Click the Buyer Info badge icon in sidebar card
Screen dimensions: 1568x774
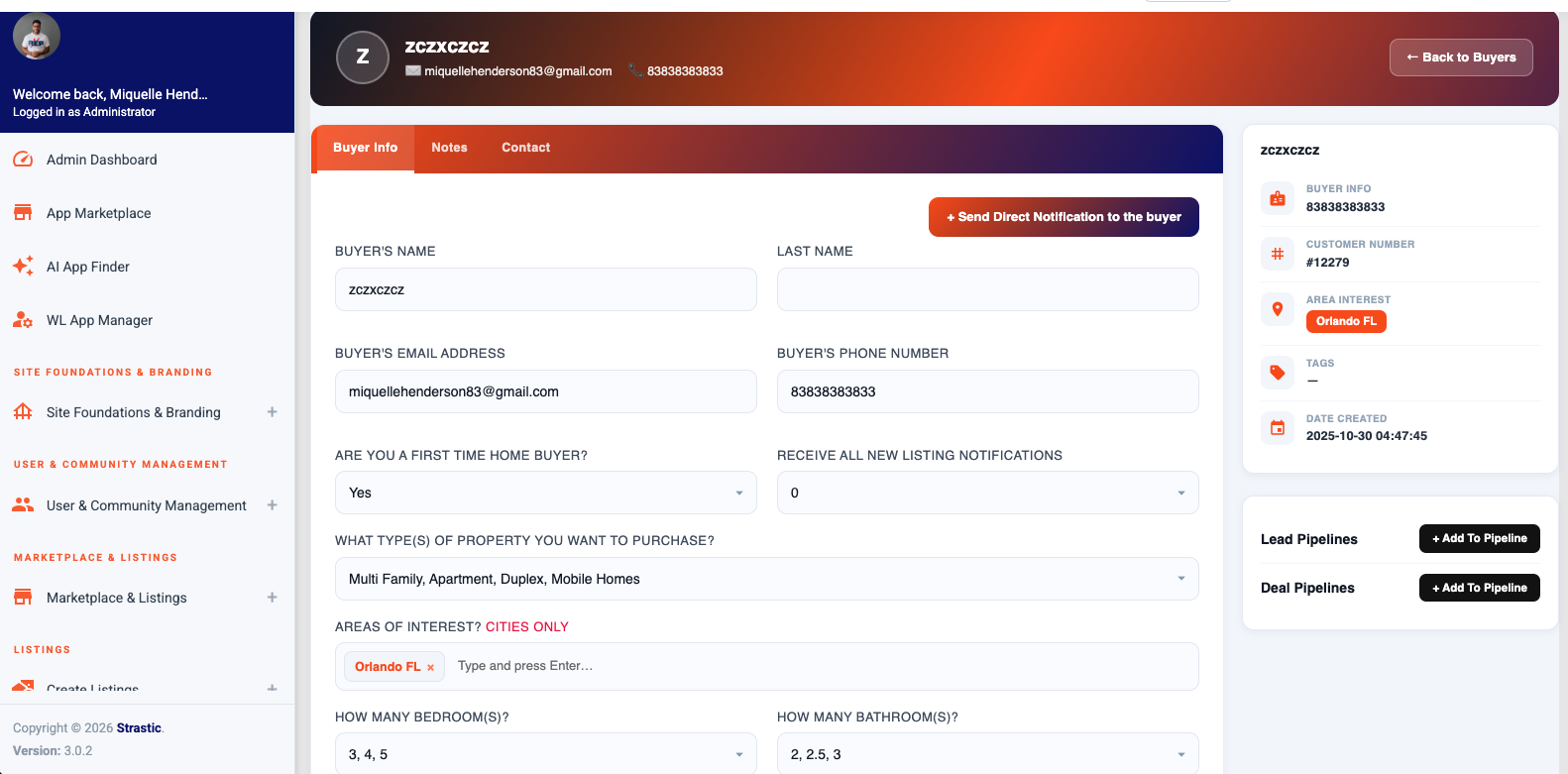click(1278, 198)
